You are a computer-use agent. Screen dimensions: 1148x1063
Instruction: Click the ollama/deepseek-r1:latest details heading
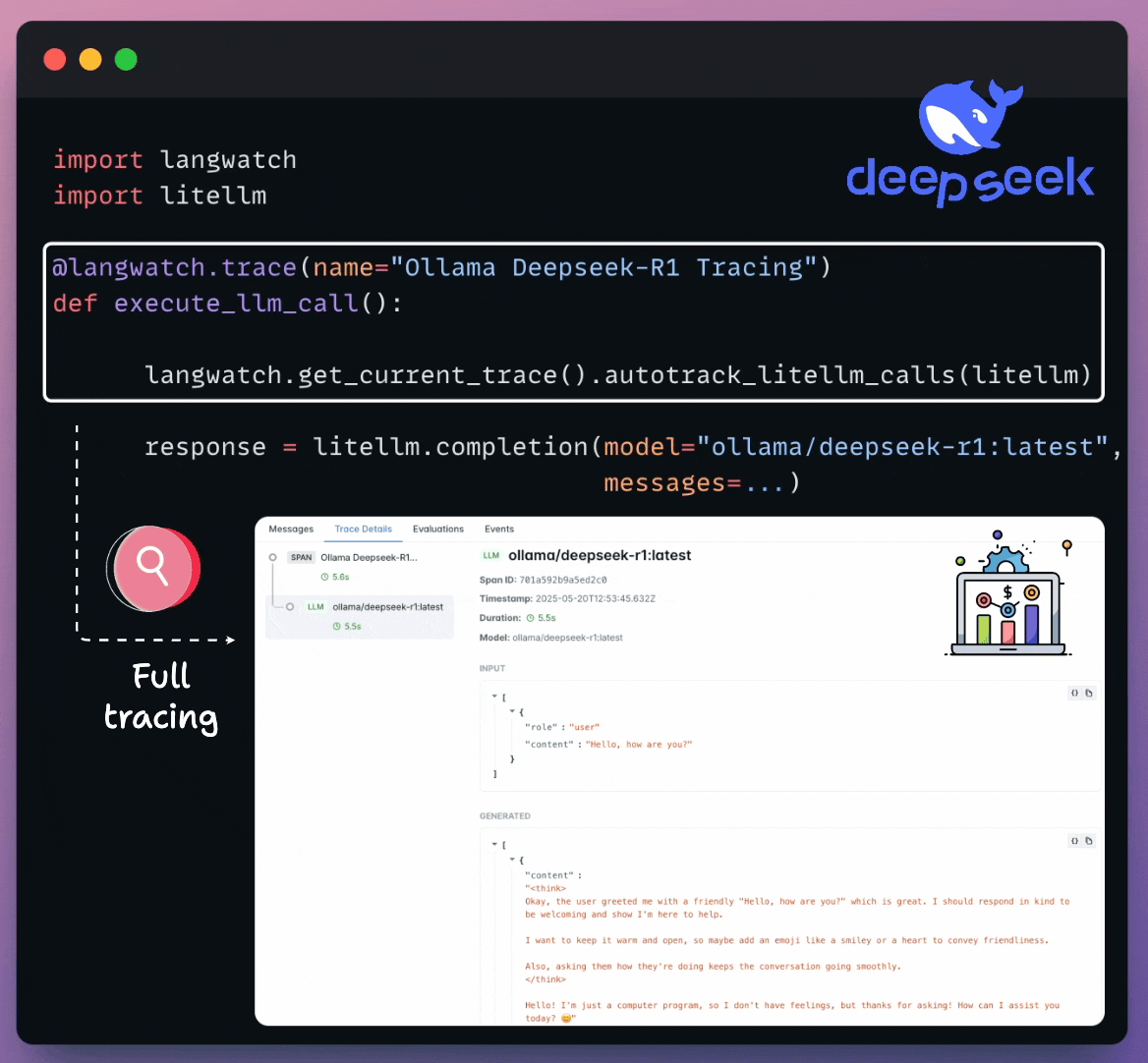[x=600, y=555]
